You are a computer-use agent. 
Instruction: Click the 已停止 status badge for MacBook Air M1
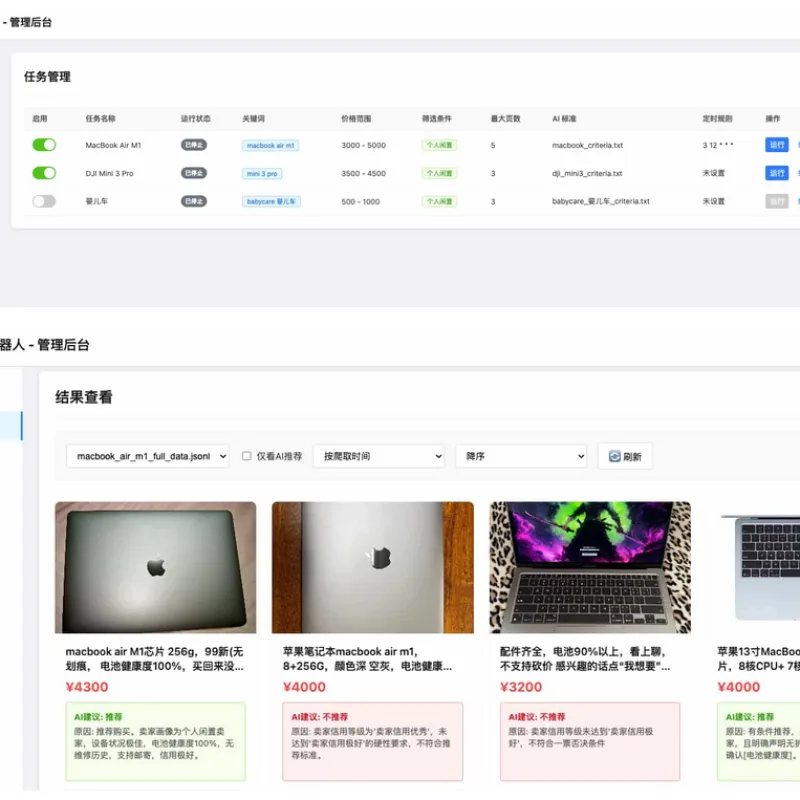(x=194, y=145)
